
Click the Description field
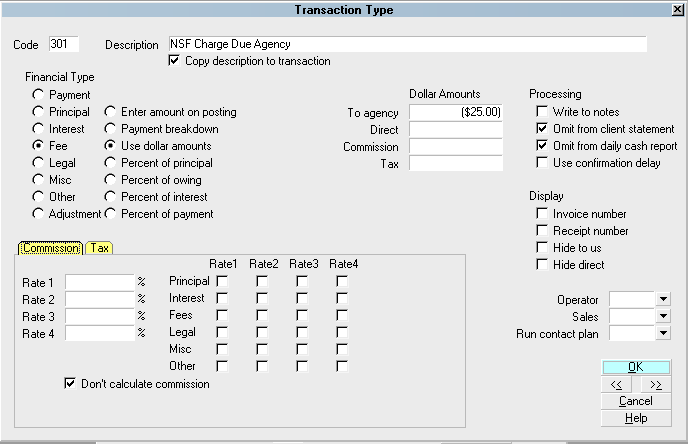coord(408,44)
